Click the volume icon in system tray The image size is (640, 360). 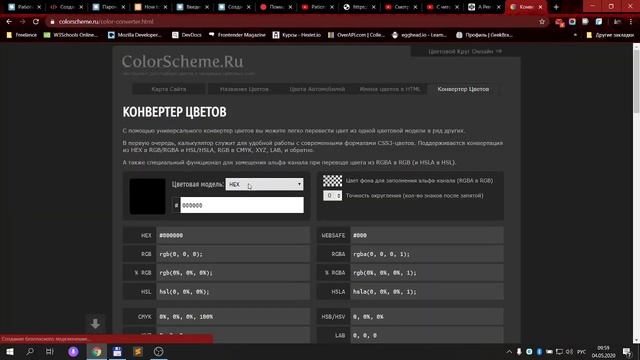[569, 352]
